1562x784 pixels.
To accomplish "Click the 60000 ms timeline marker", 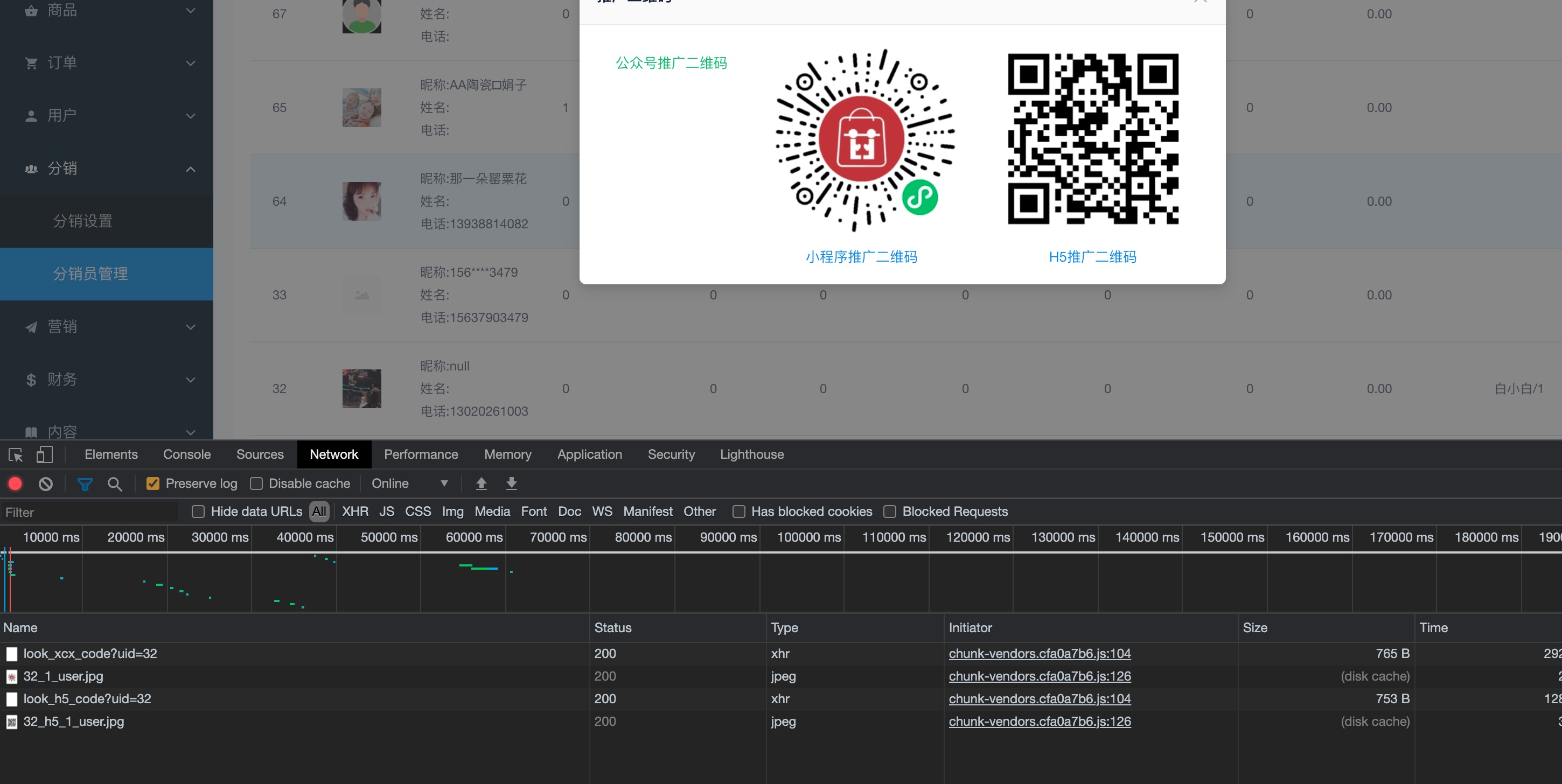I will [x=474, y=537].
